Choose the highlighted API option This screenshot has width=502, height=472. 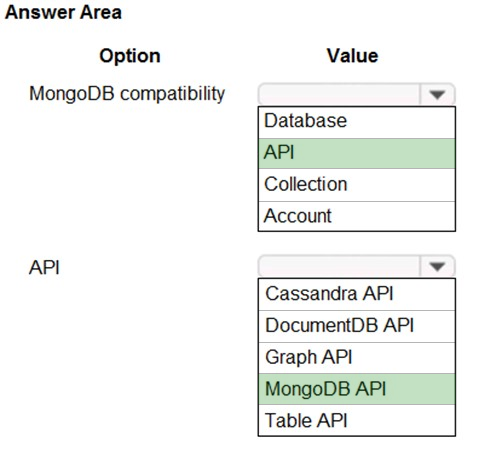click(357, 153)
